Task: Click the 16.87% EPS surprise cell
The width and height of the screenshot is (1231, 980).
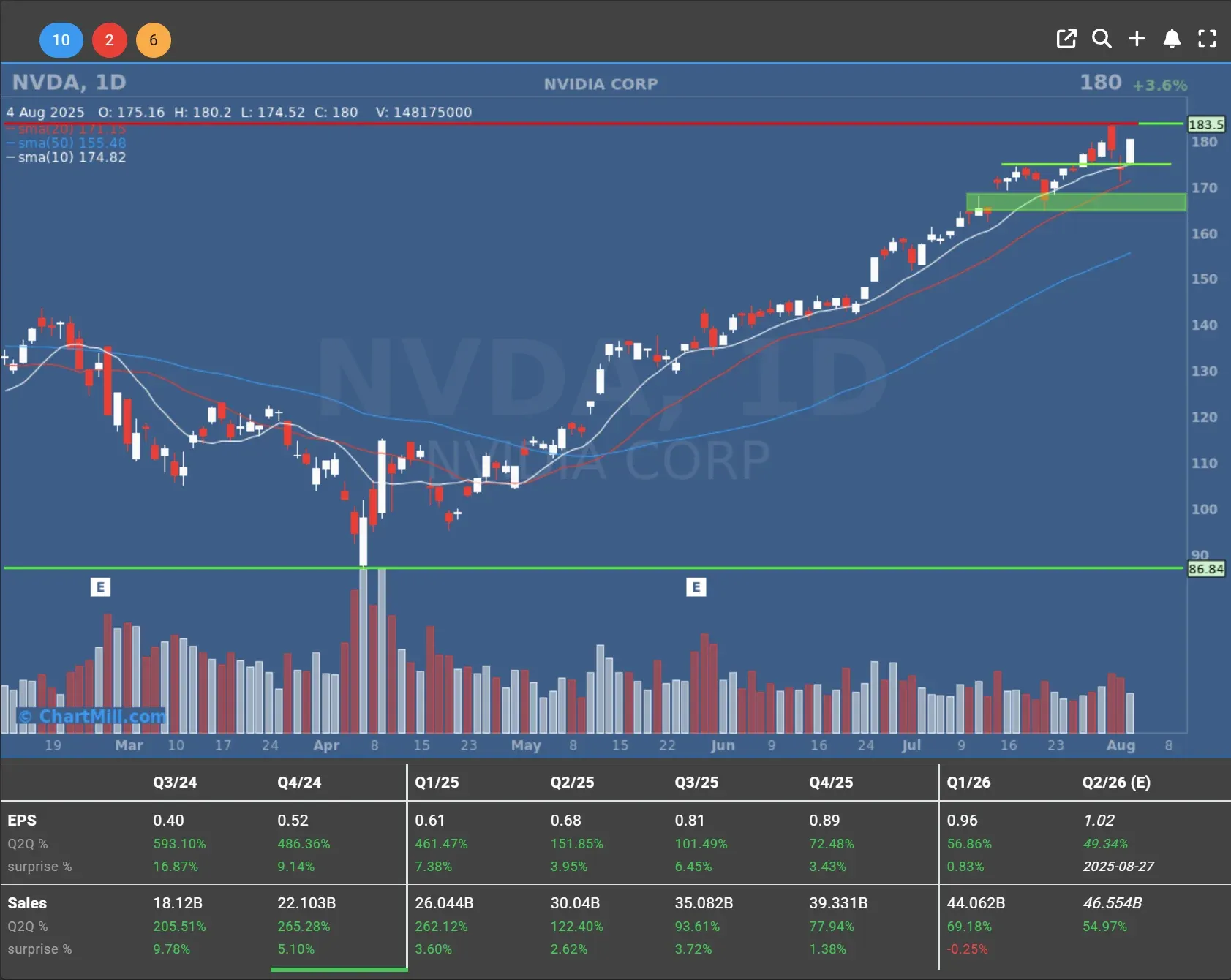Action: pos(176,866)
